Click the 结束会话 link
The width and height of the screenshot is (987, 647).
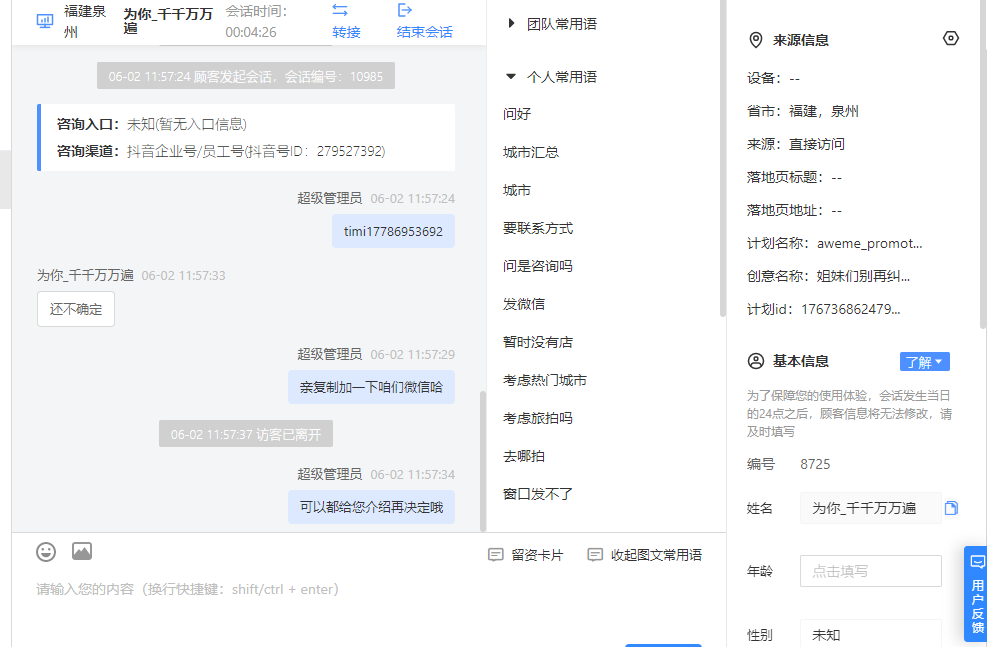425,32
